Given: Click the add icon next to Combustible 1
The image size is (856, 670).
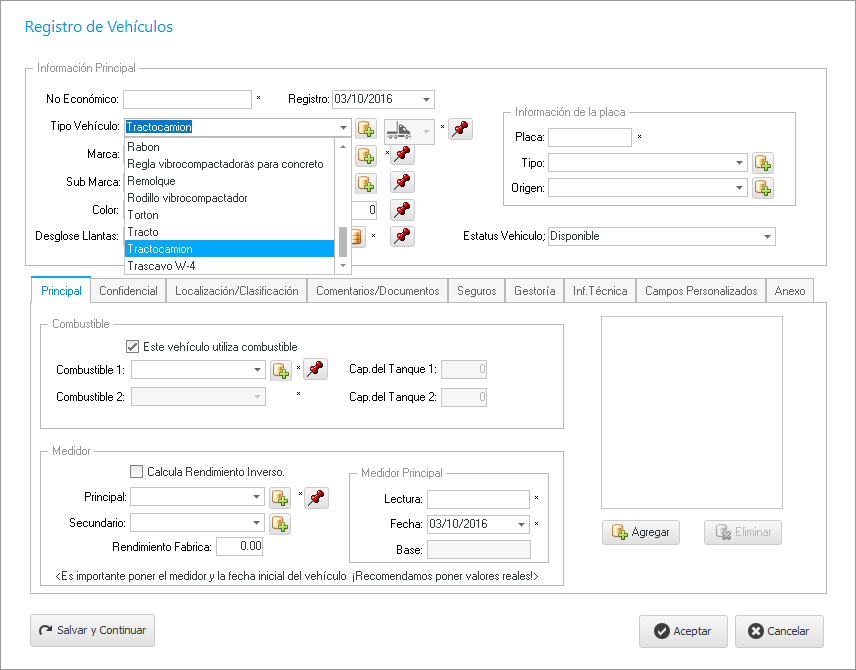Looking at the screenshot, I should pos(281,370).
